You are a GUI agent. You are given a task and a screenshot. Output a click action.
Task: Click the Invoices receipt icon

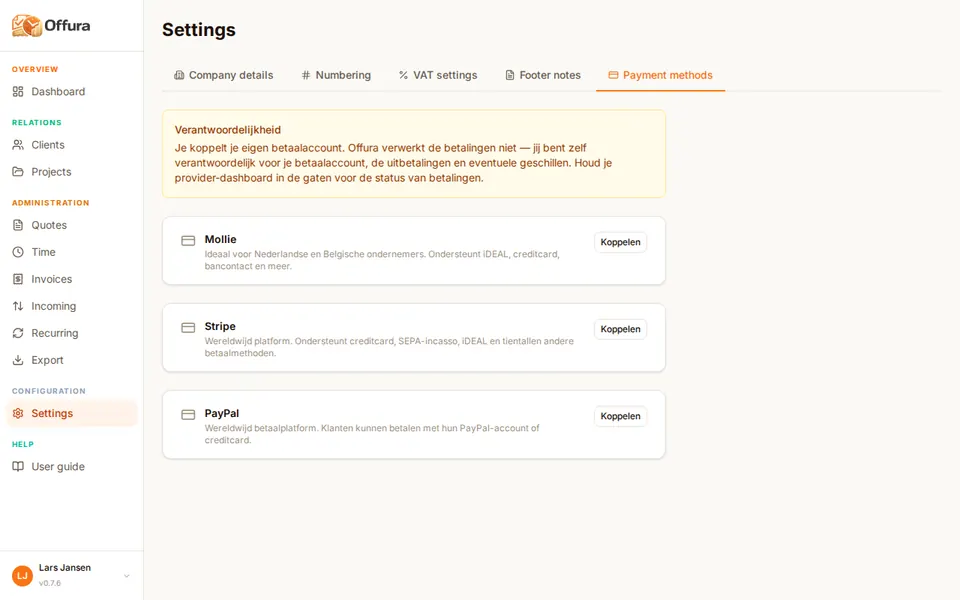point(18,279)
